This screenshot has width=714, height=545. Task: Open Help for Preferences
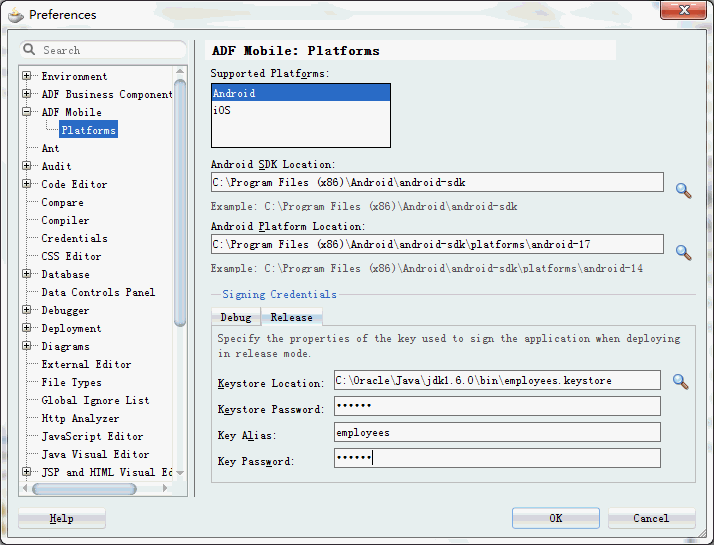[x=61, y=518]
